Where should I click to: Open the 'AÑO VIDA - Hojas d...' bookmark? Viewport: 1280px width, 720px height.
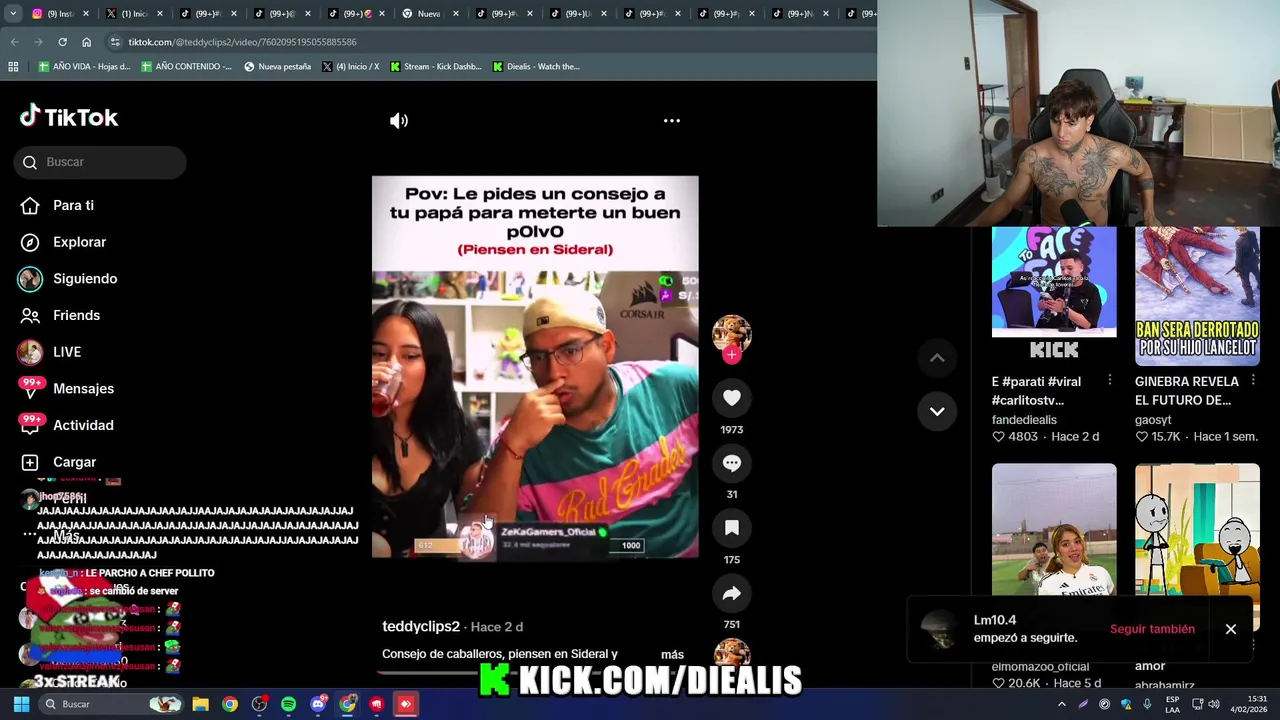[x=84, y=67]
